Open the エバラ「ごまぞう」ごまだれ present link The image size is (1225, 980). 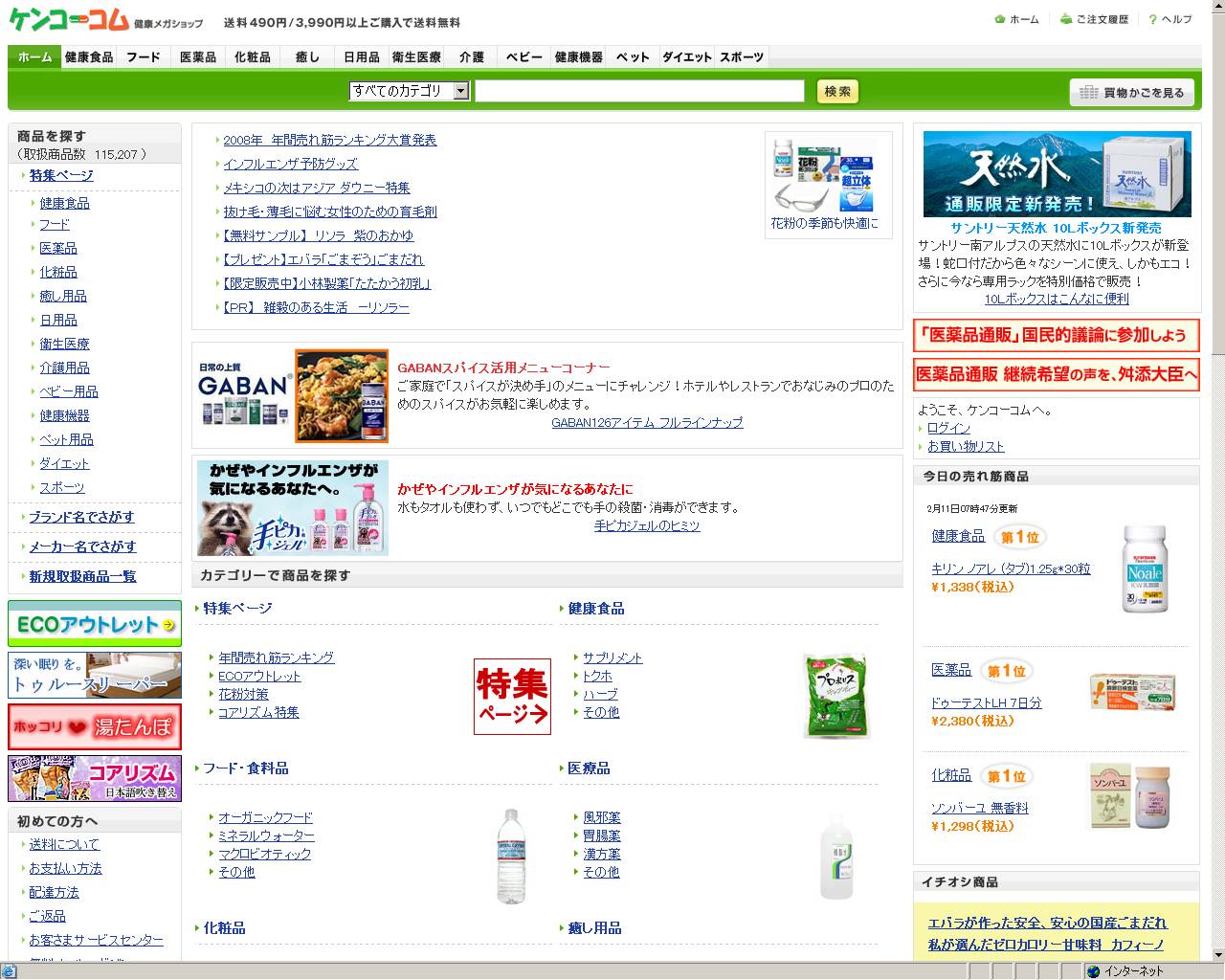[x=323, y=259]
